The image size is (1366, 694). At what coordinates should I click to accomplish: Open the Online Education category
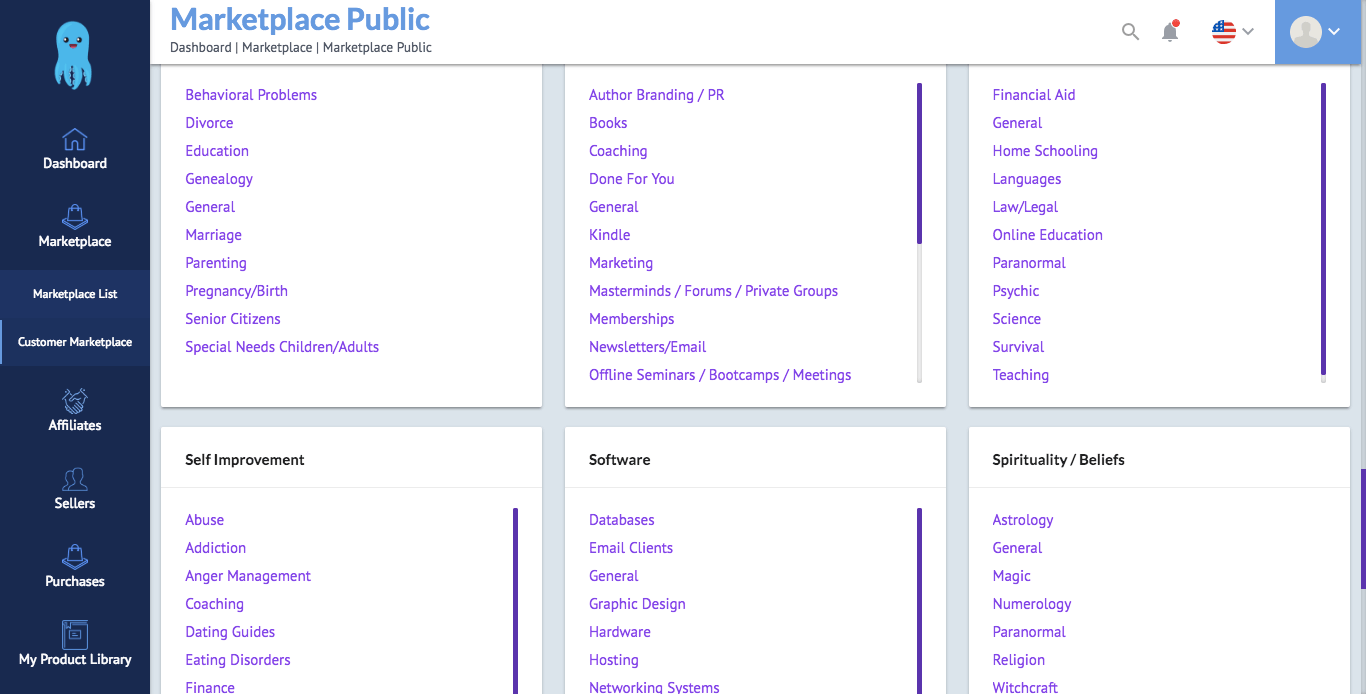tap(1048, 235)
